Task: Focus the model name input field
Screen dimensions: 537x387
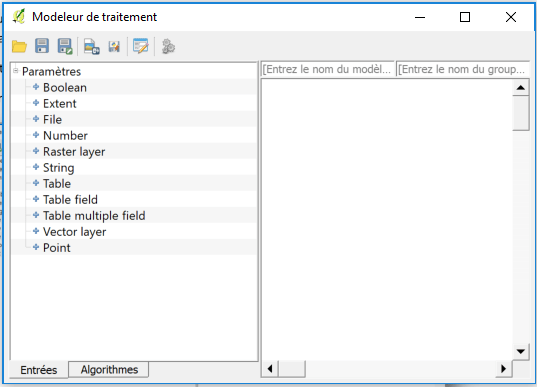Action: point(328,69)
